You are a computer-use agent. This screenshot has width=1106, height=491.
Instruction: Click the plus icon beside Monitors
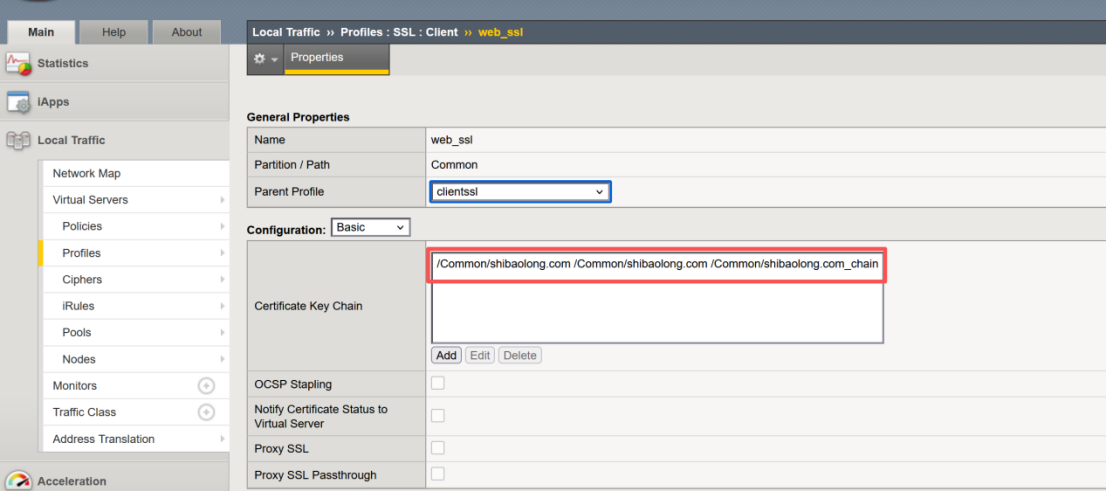[x=206, y=386]
